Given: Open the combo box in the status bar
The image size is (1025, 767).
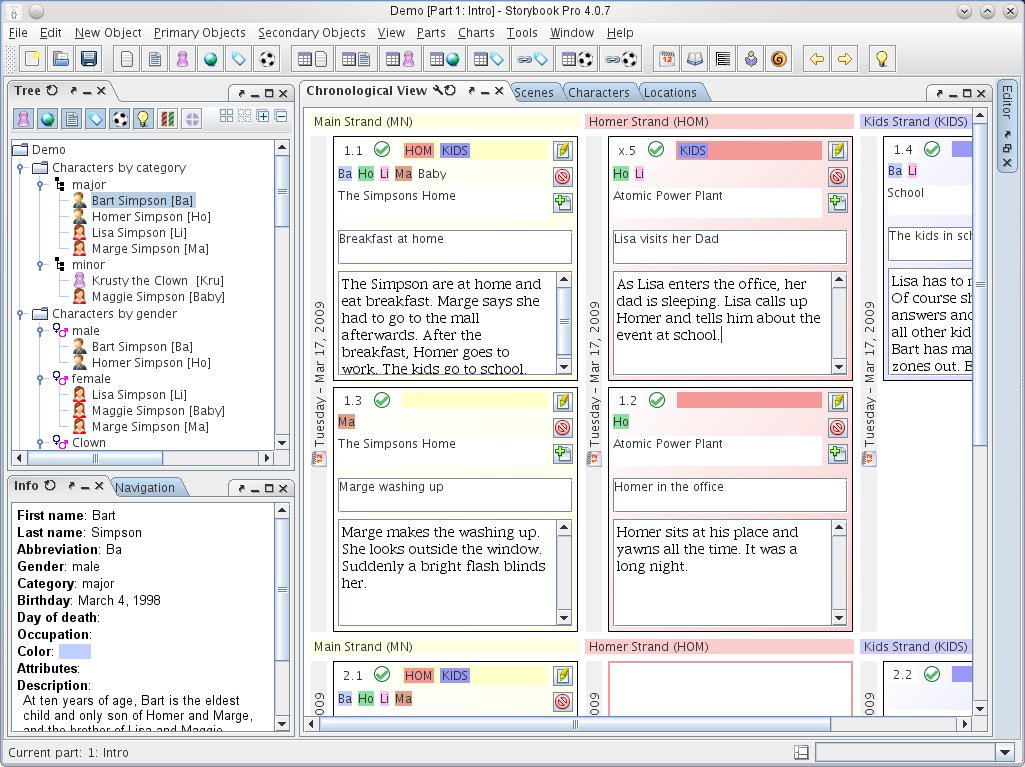Looking at the screenshot, I should pyautogui.click(x=1005, y=752).
